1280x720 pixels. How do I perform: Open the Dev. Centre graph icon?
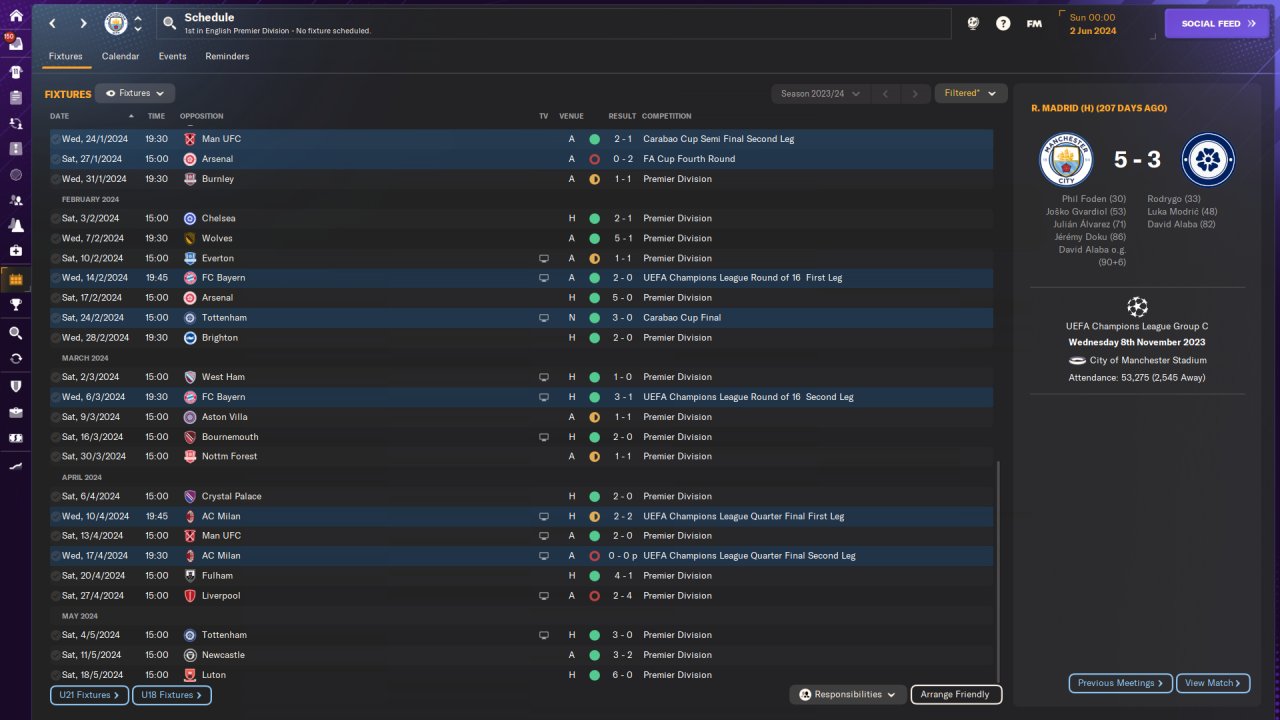pos(15,466)
